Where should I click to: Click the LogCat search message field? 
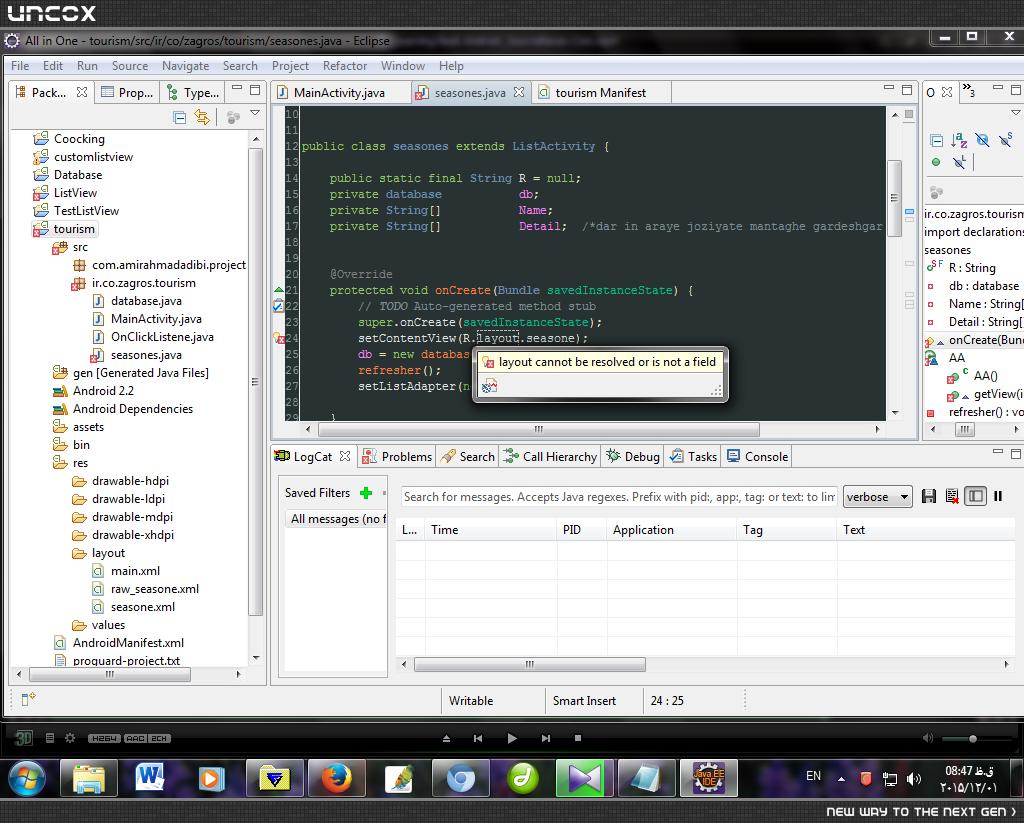[x=619, y=497]
